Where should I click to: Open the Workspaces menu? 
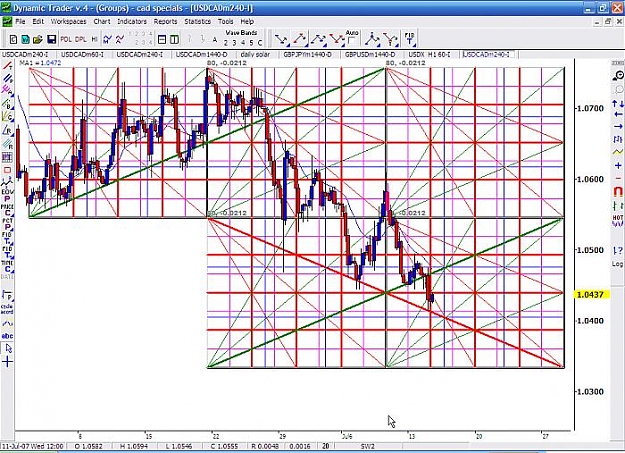68,22
